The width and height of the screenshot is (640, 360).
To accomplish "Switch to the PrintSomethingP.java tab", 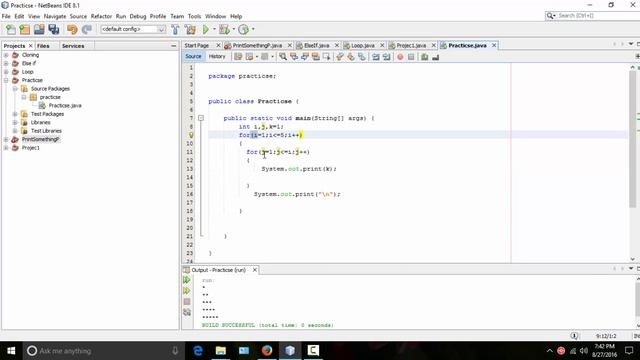I will pyautogui.click(x=257, y=45).
